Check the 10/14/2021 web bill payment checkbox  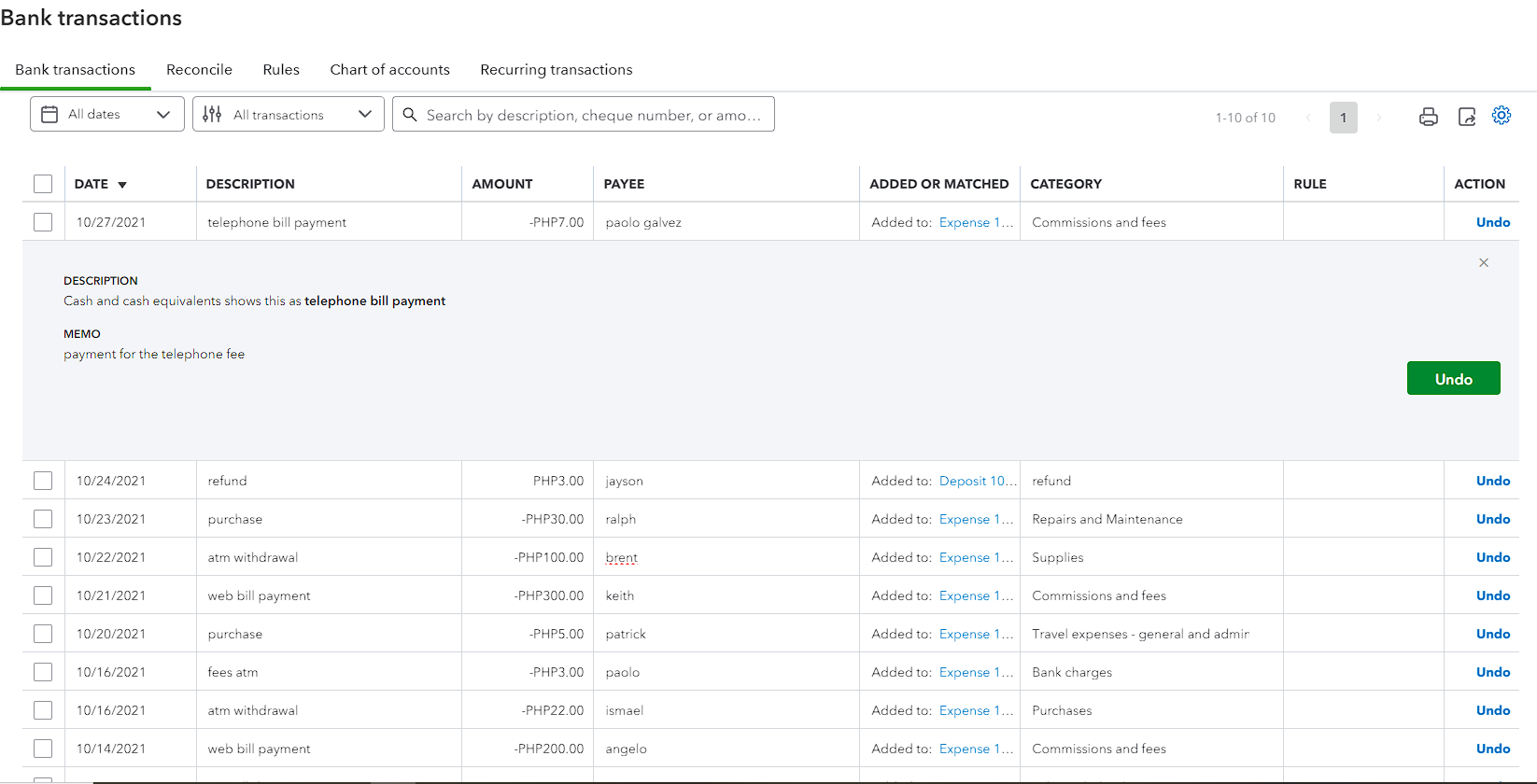point(43,749)
